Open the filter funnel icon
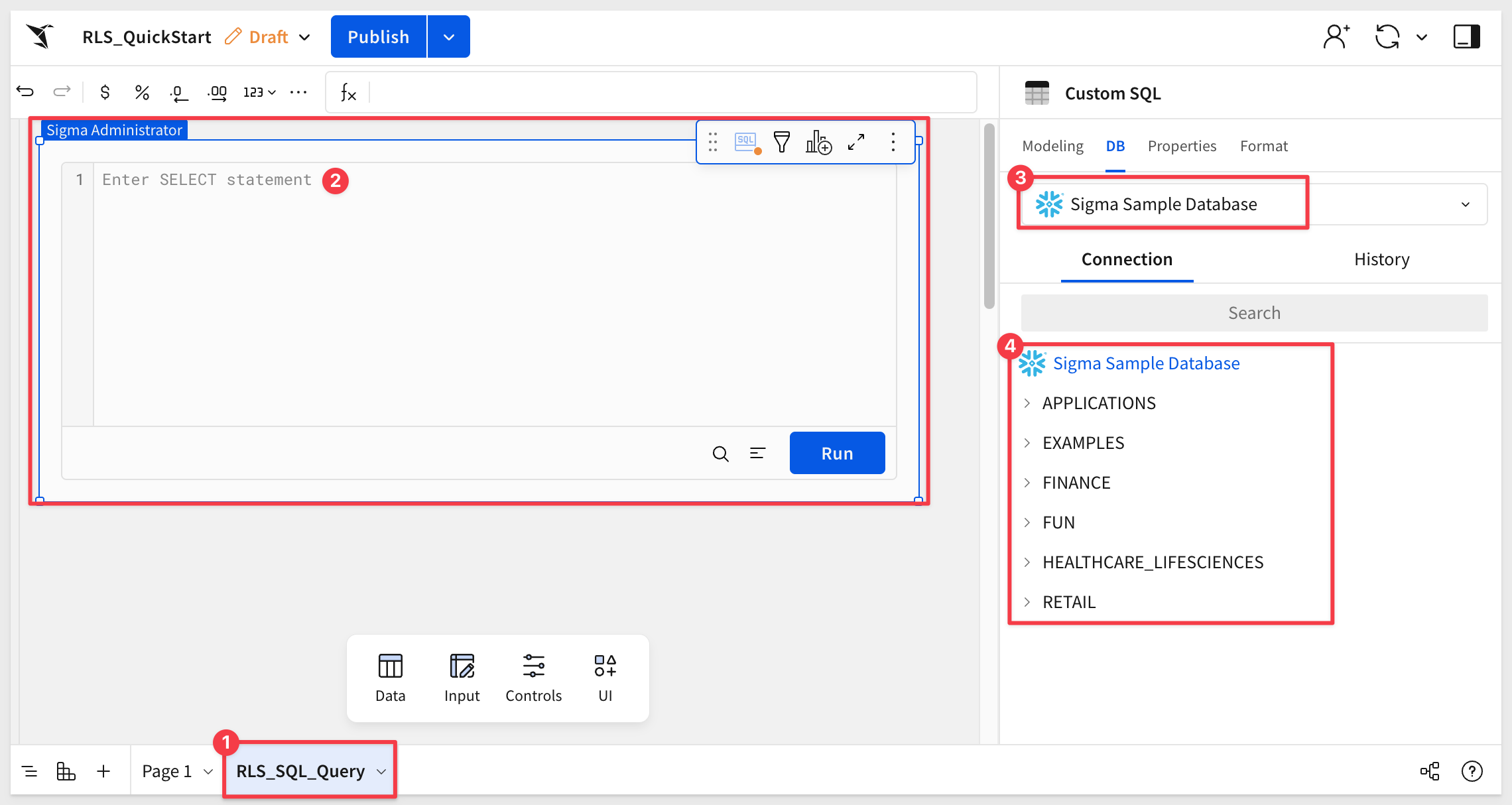 coord(782,142)
